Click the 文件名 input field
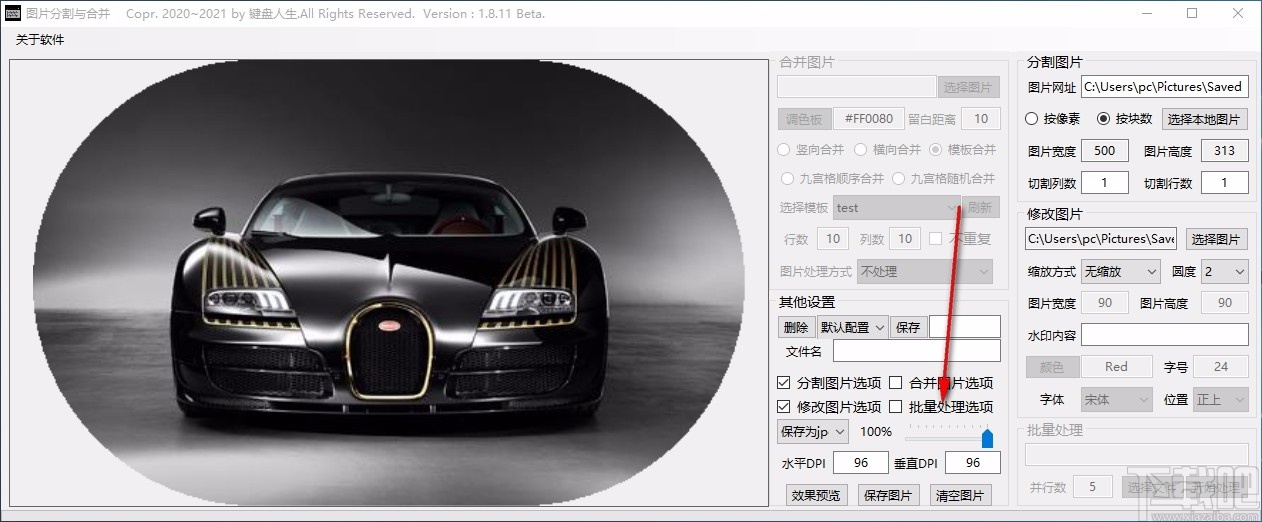 pyautogui.click(x=917, y=351)
